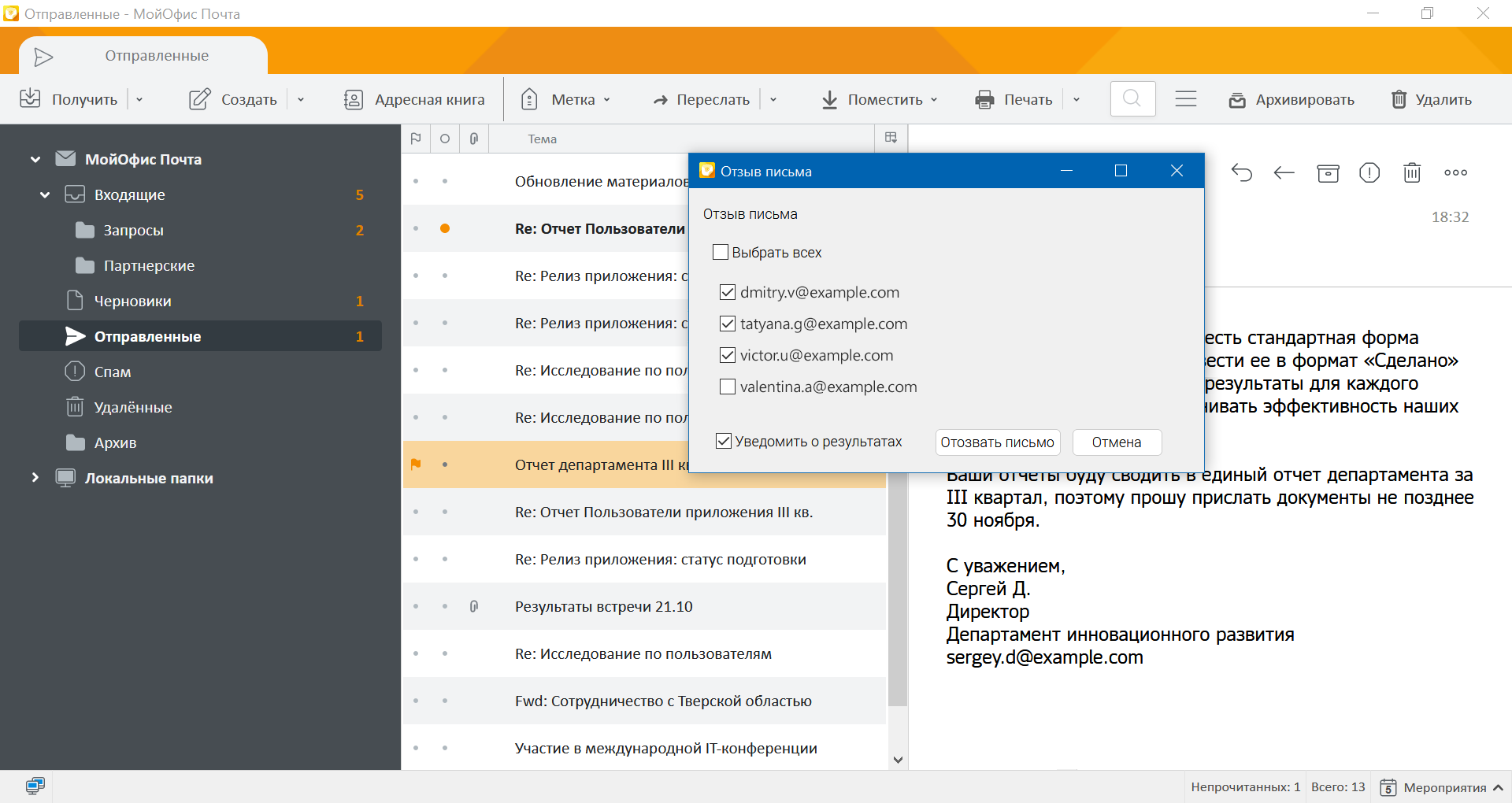The width and height of the screenshot is (1512, 803).
Task: Click the orange flag on Отчет департамента row
Action: pyautogui.click(x=416, y=464)
